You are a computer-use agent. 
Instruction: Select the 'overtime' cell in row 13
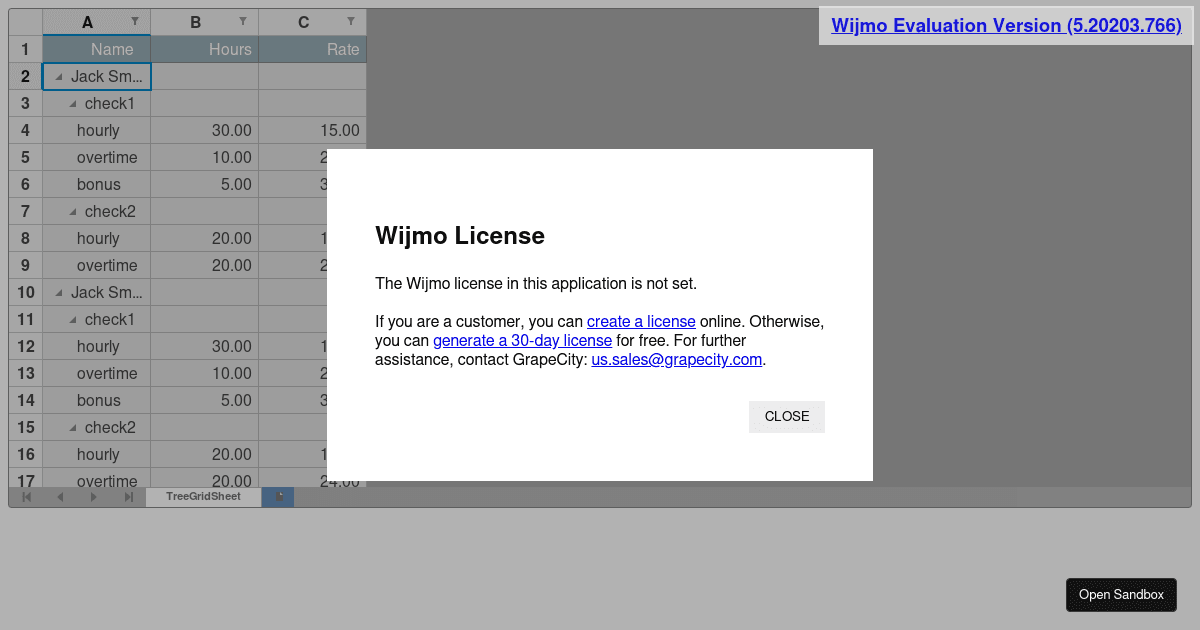[x=97, y=373]
